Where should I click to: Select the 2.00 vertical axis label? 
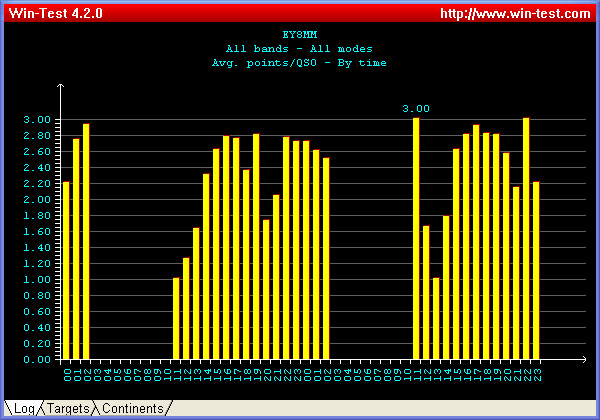37,200
